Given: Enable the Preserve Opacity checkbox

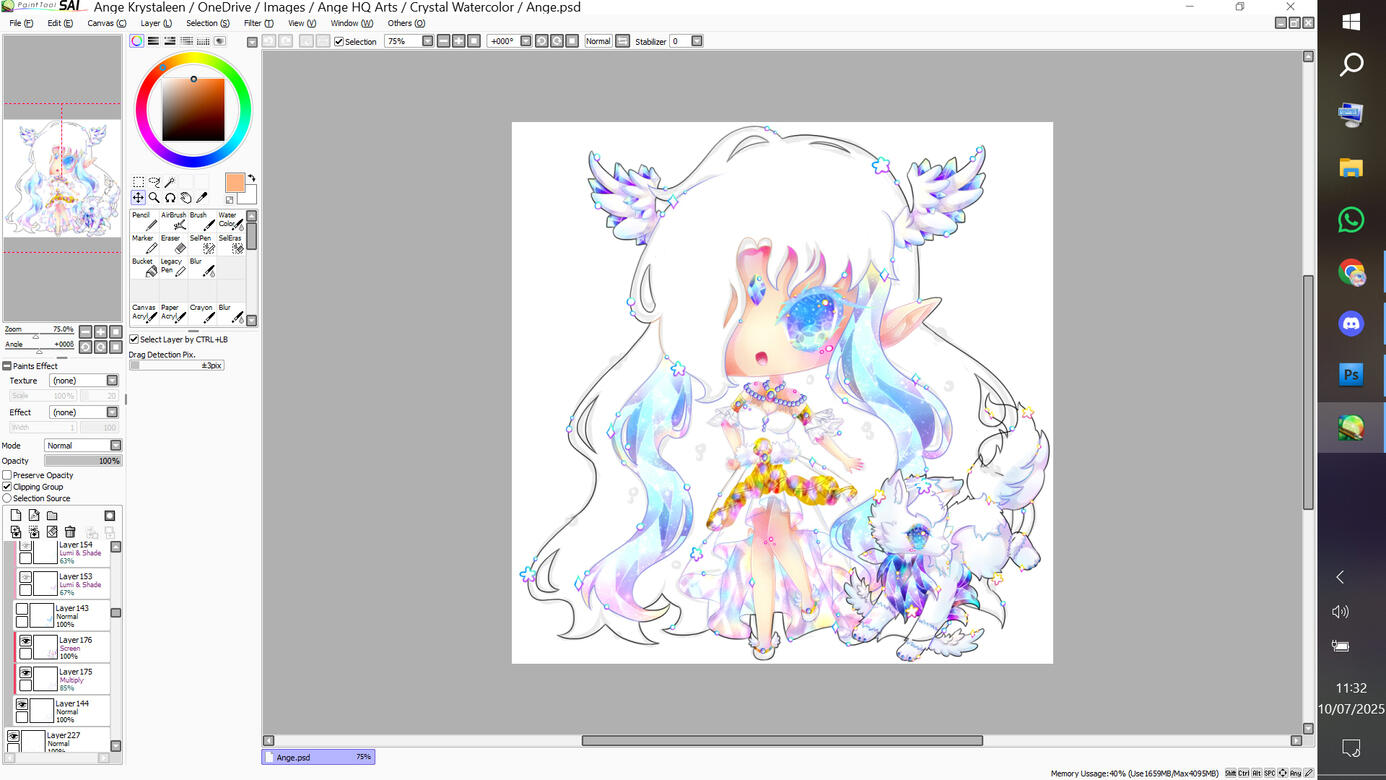Looking at the screenshot, I should click(x=7, y=475).
